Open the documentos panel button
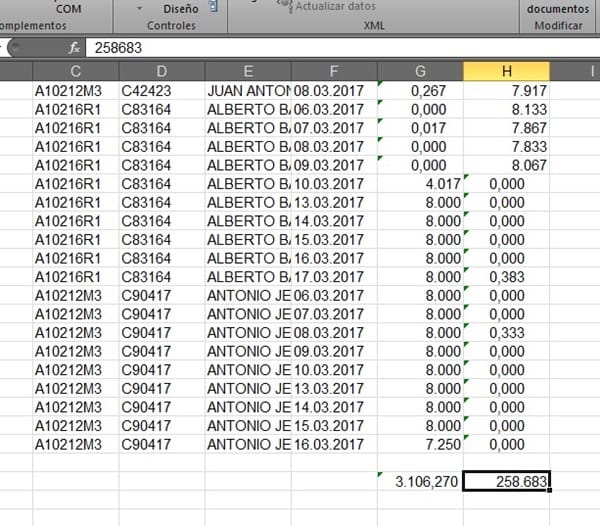This screenshot has width=600, height=526. [558, 8]
